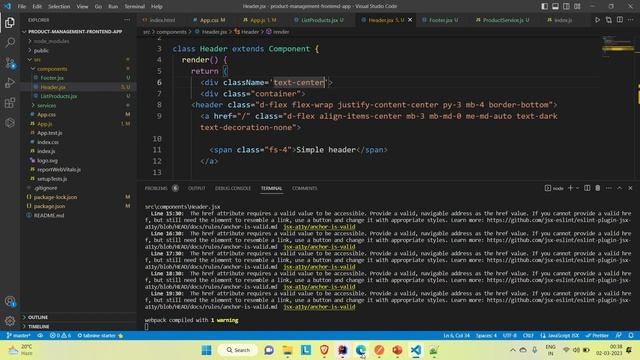Add a new terminal with plus icon
640x360 pixels.
pyautogui.click(x=570, y=188)
